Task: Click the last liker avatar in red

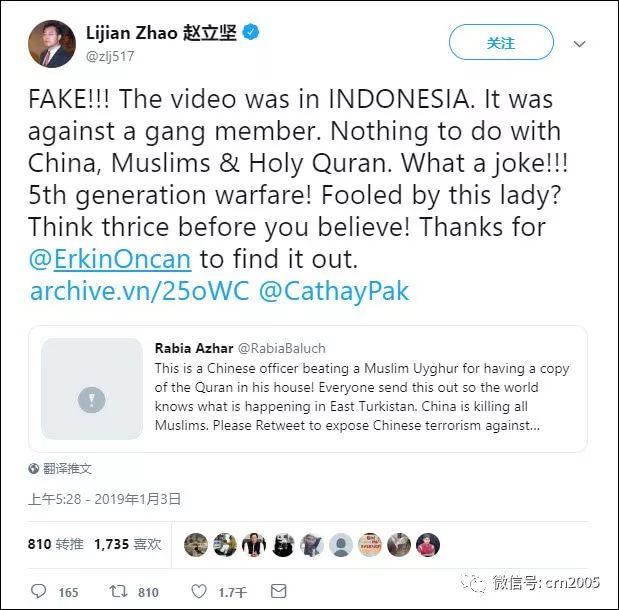Action: (428, 544)
